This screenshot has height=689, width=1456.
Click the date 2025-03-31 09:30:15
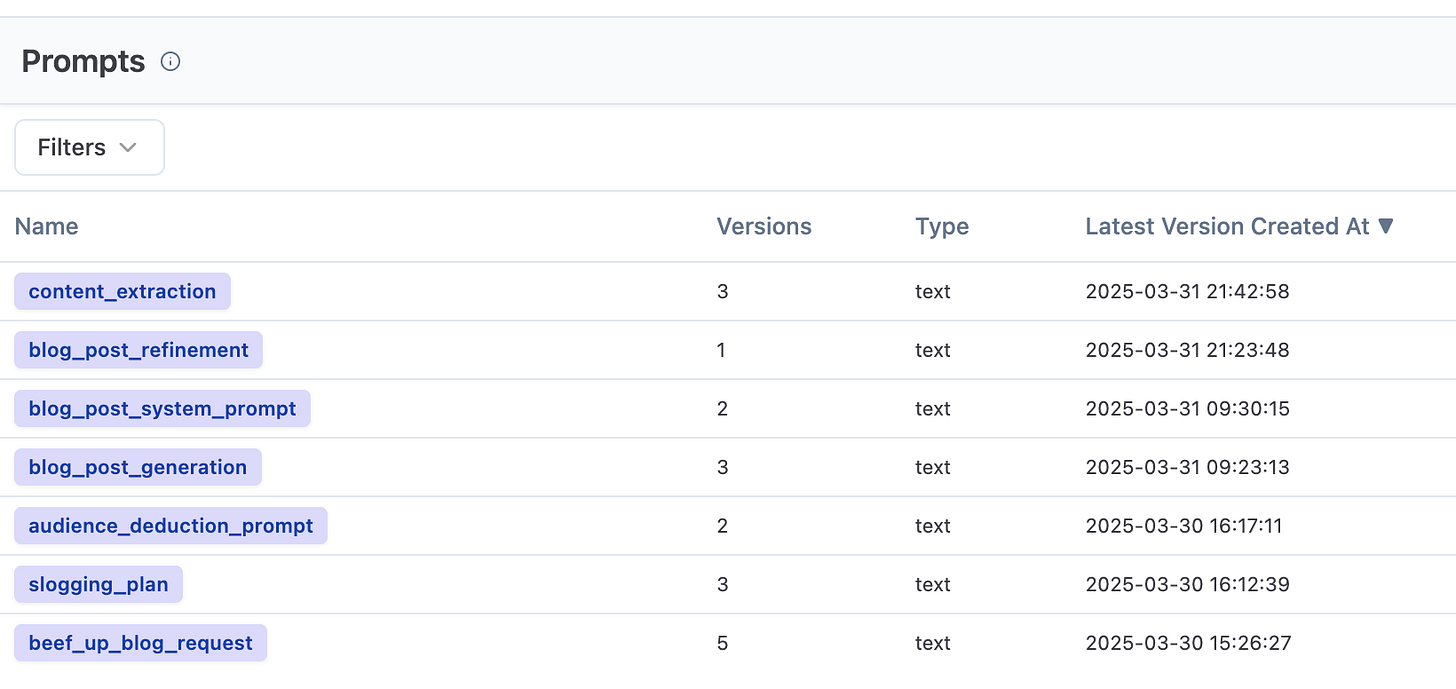[x=1187, y=409]
